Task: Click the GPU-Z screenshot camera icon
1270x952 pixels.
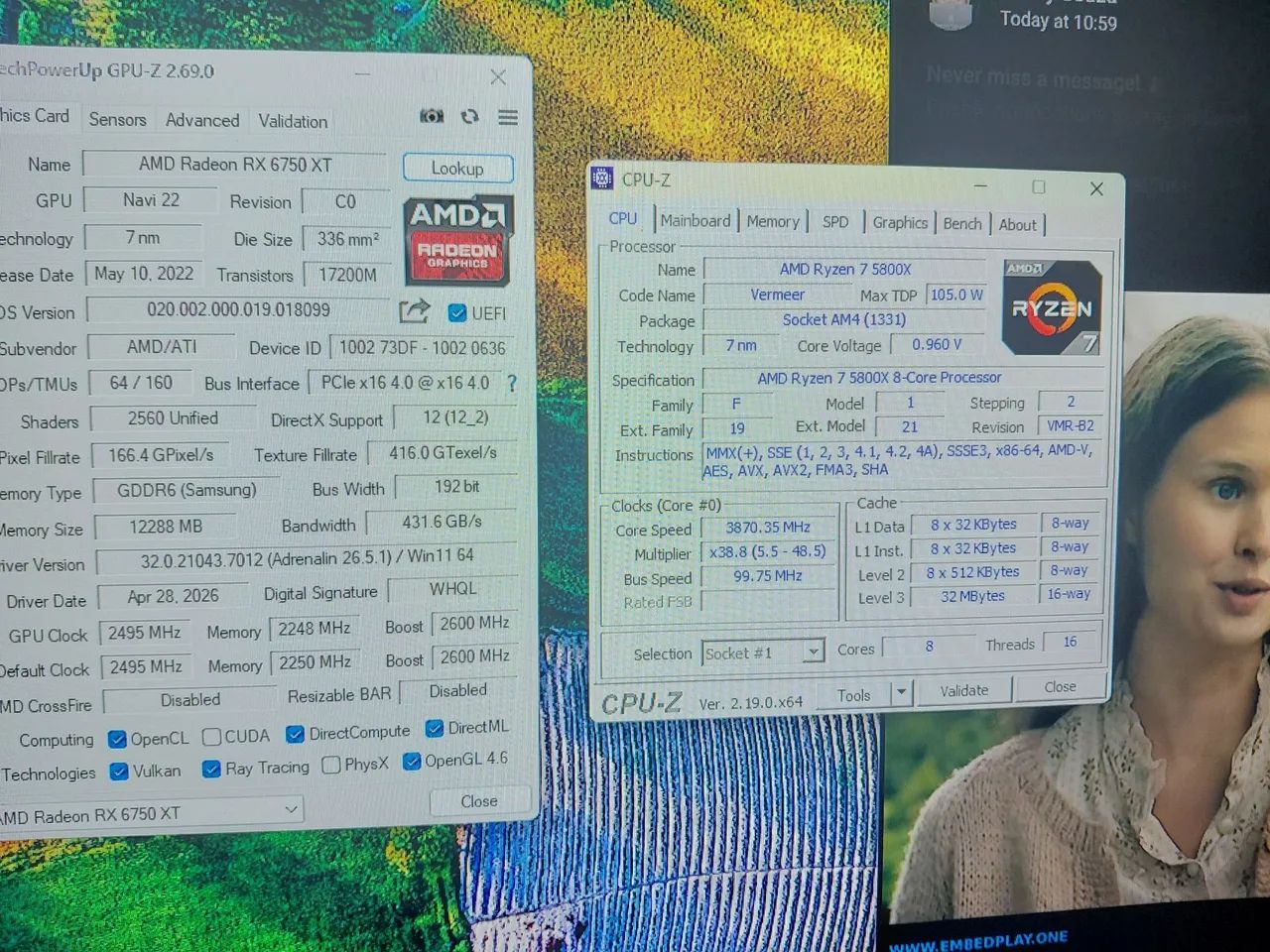Action: (432, 116)
